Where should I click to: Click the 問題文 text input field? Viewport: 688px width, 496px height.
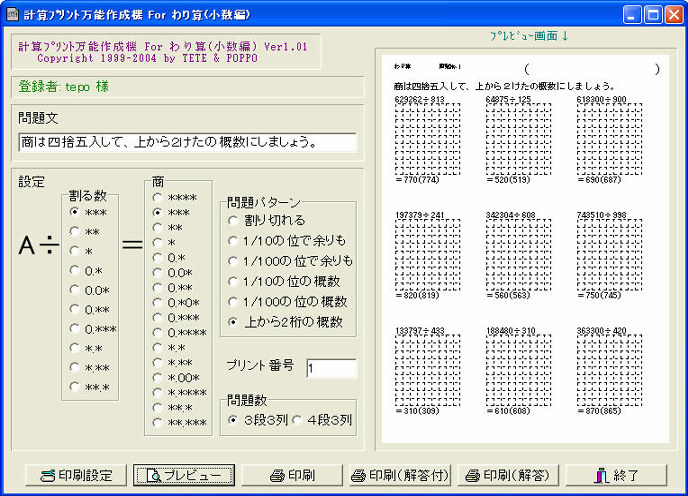tap(187, 142)
